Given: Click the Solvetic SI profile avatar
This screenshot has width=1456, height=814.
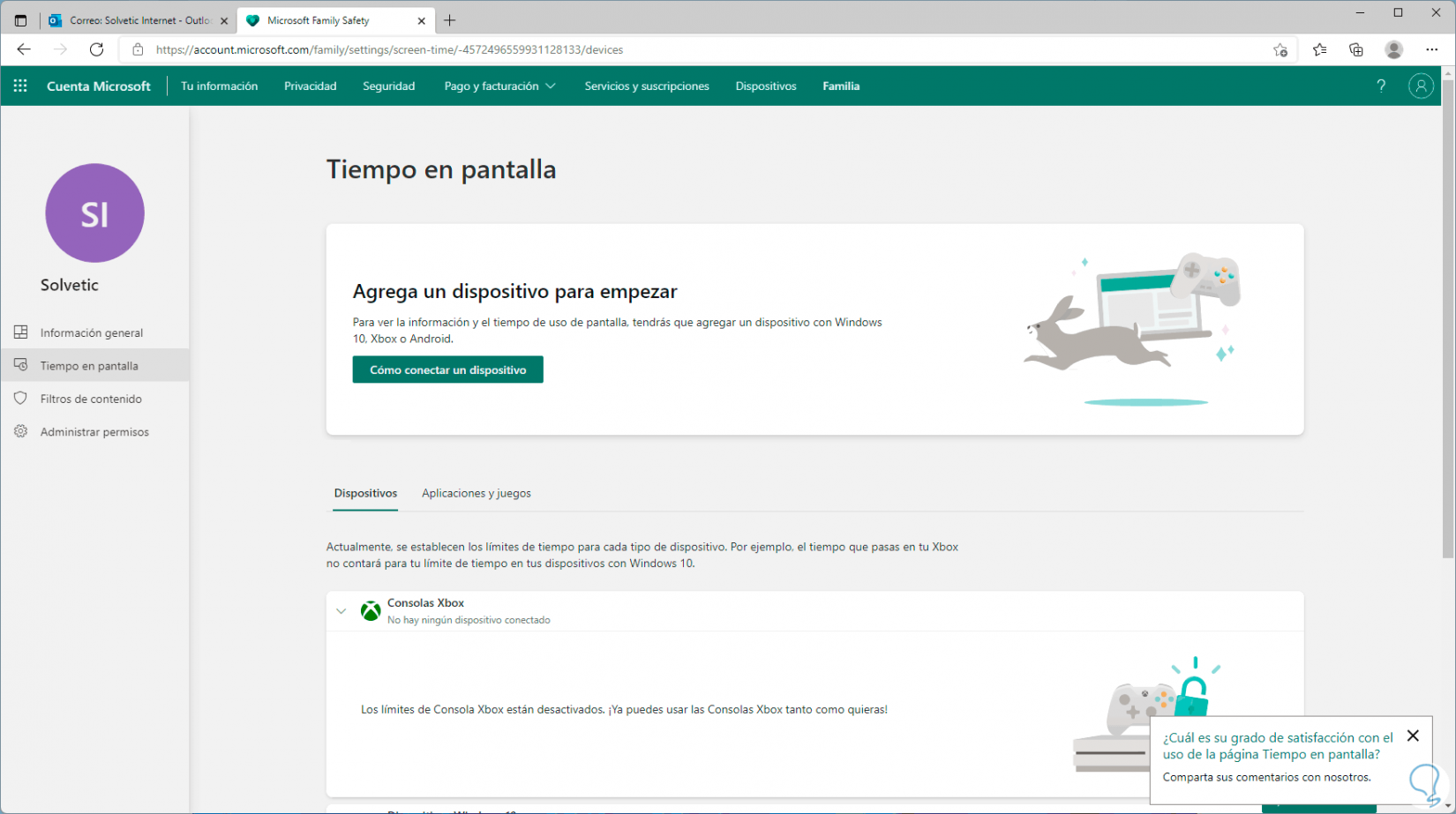Looking at the screenshot, I should (x=94, y=213).
